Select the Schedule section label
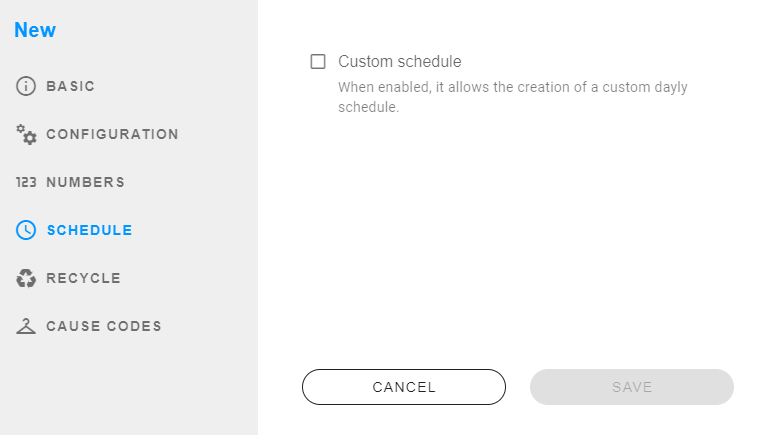This screenshot has width=777, height=435. pyautogui.click(x=89, y=230)
